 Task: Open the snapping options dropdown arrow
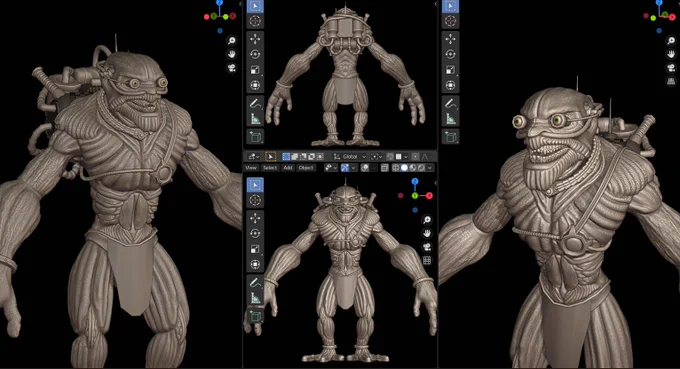tap(406, 157)
